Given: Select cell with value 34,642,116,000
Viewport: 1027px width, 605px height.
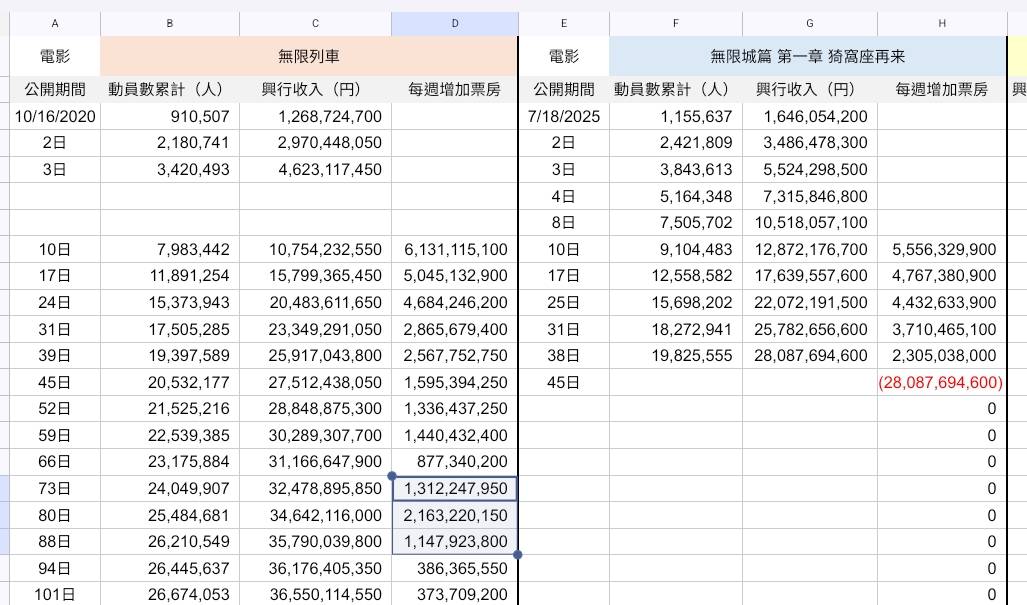Looking at the screenshot, I should point(315,515).
